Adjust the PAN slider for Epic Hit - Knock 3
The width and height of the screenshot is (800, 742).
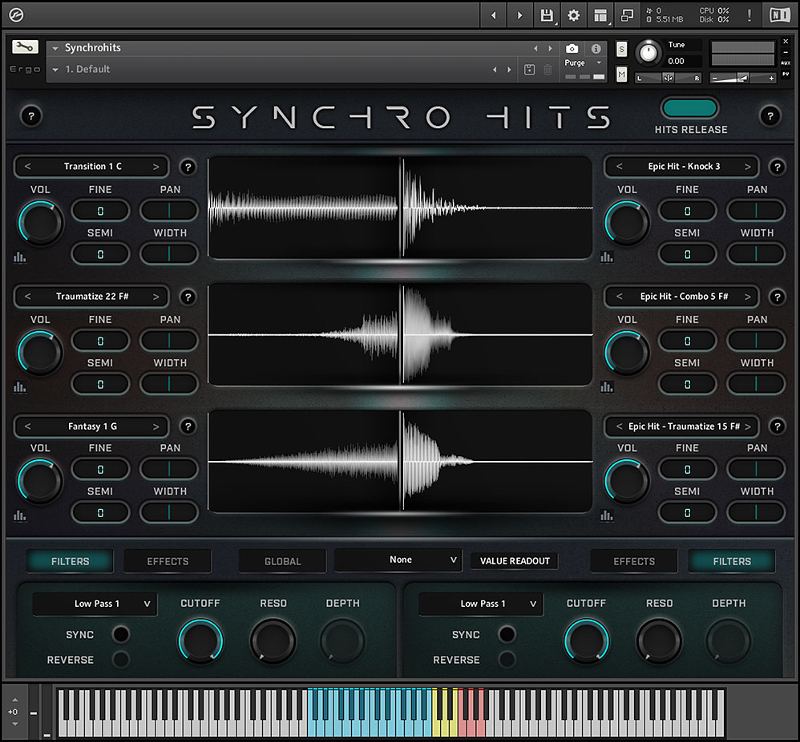coord(756,210)
